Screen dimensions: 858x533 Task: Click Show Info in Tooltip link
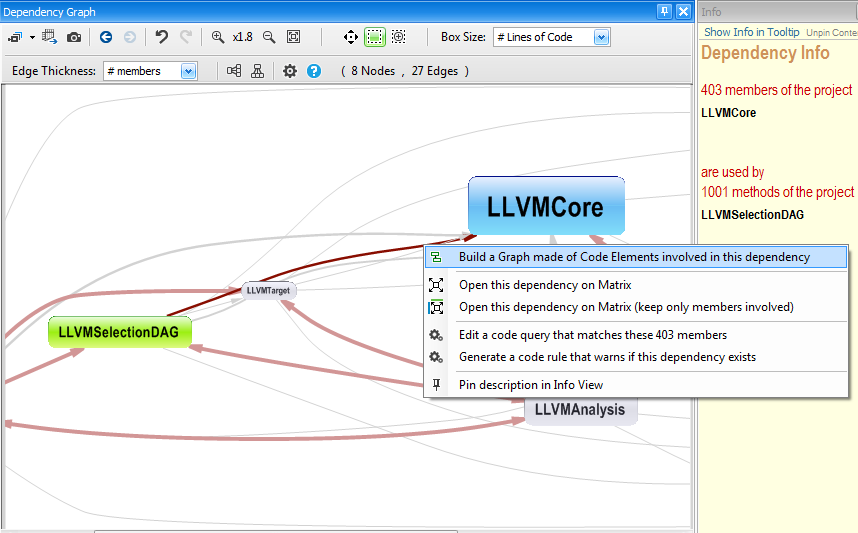point(751,32)
